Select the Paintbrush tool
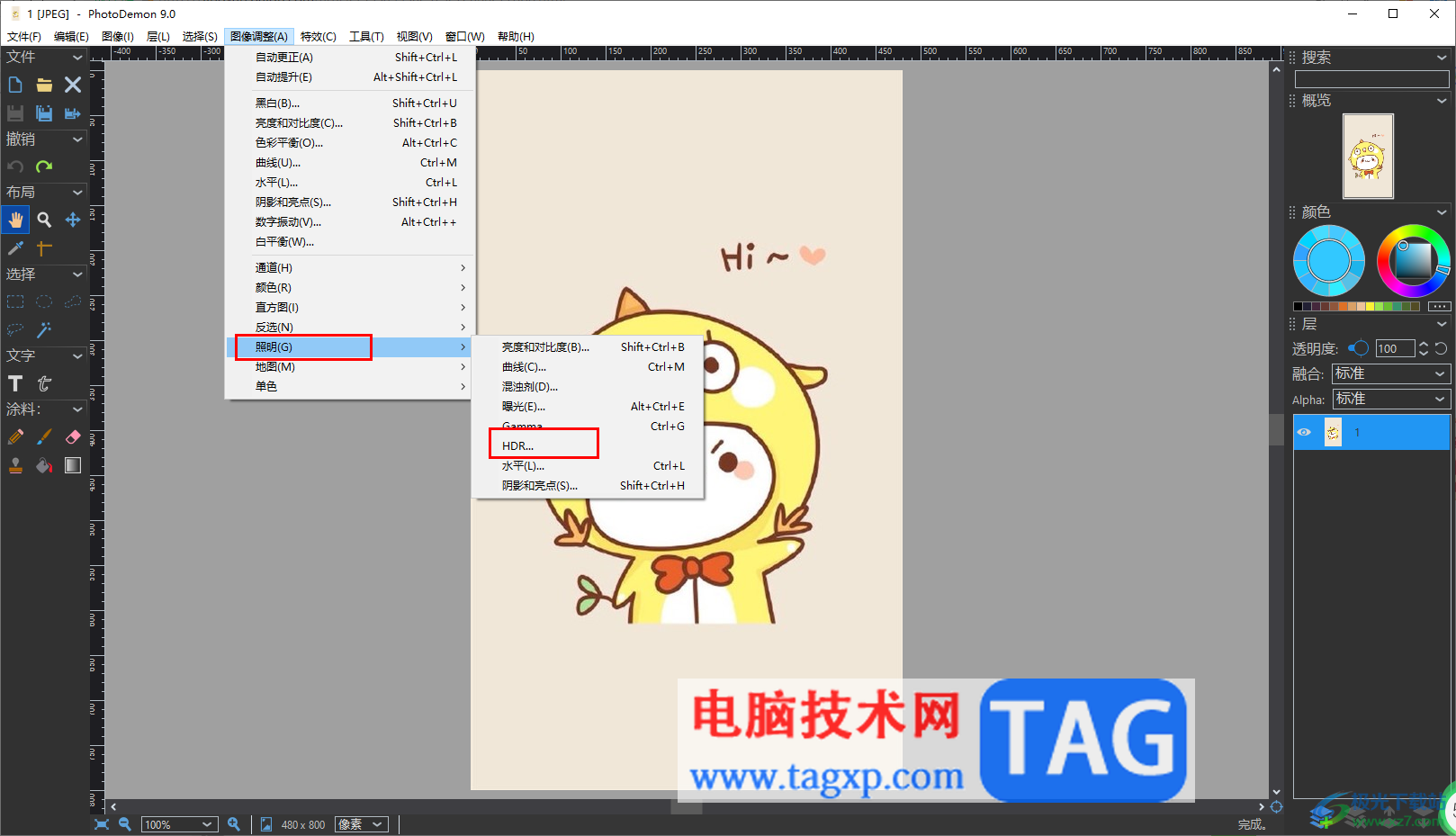Screen dimensions: 1456x836 point(44,437)
